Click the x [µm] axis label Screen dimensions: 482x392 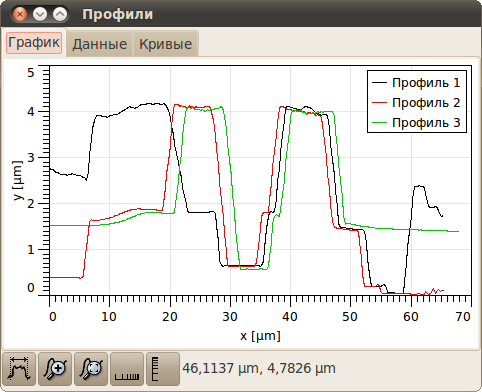(x=260, y=336)
